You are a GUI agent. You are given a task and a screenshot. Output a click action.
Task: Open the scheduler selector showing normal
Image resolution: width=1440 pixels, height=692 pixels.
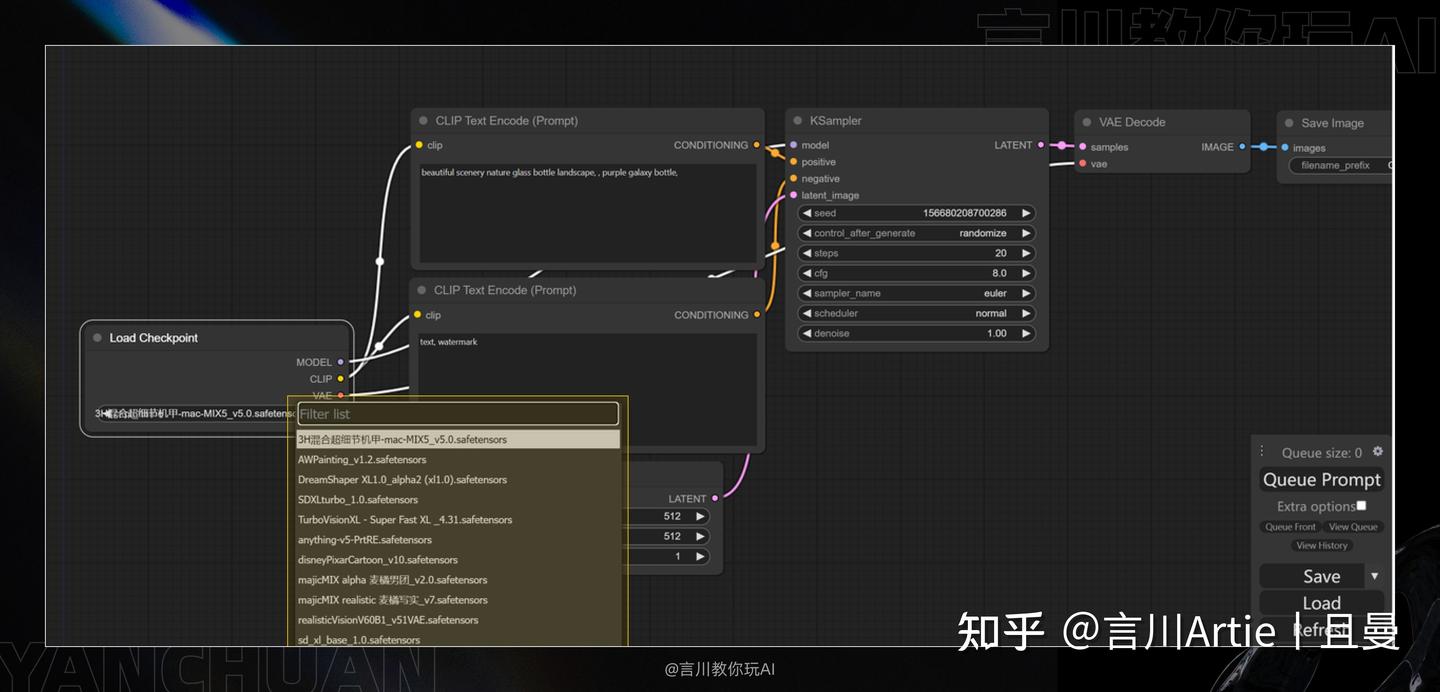(915, 313)
